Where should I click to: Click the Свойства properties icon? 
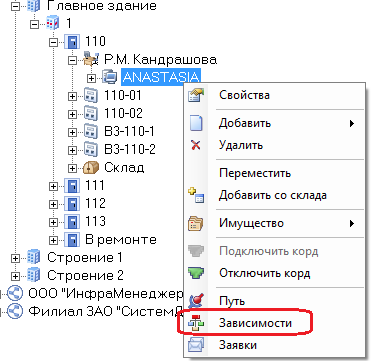196,95
